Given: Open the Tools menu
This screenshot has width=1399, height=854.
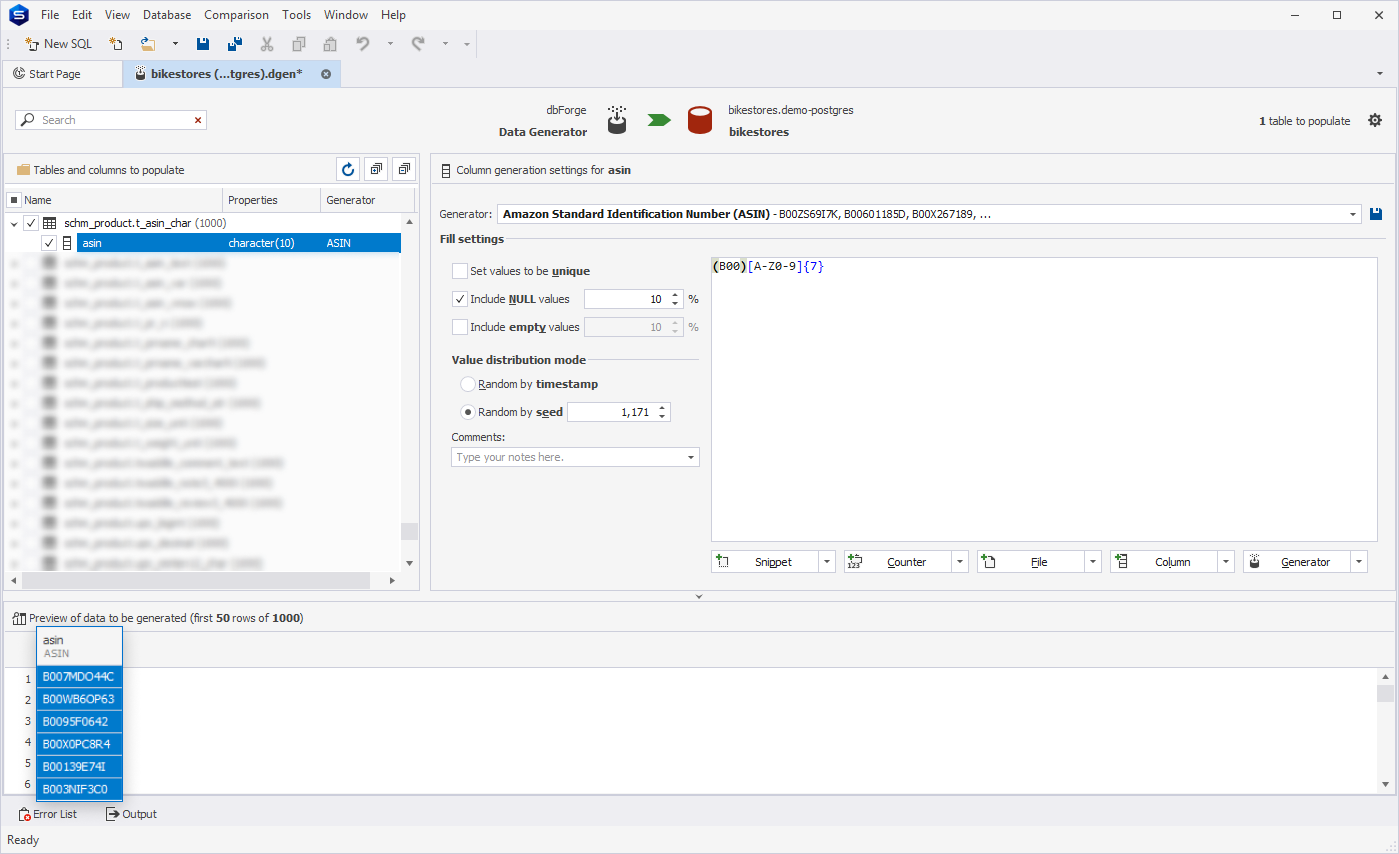Looking at the screenshot, I should point(296,15).
